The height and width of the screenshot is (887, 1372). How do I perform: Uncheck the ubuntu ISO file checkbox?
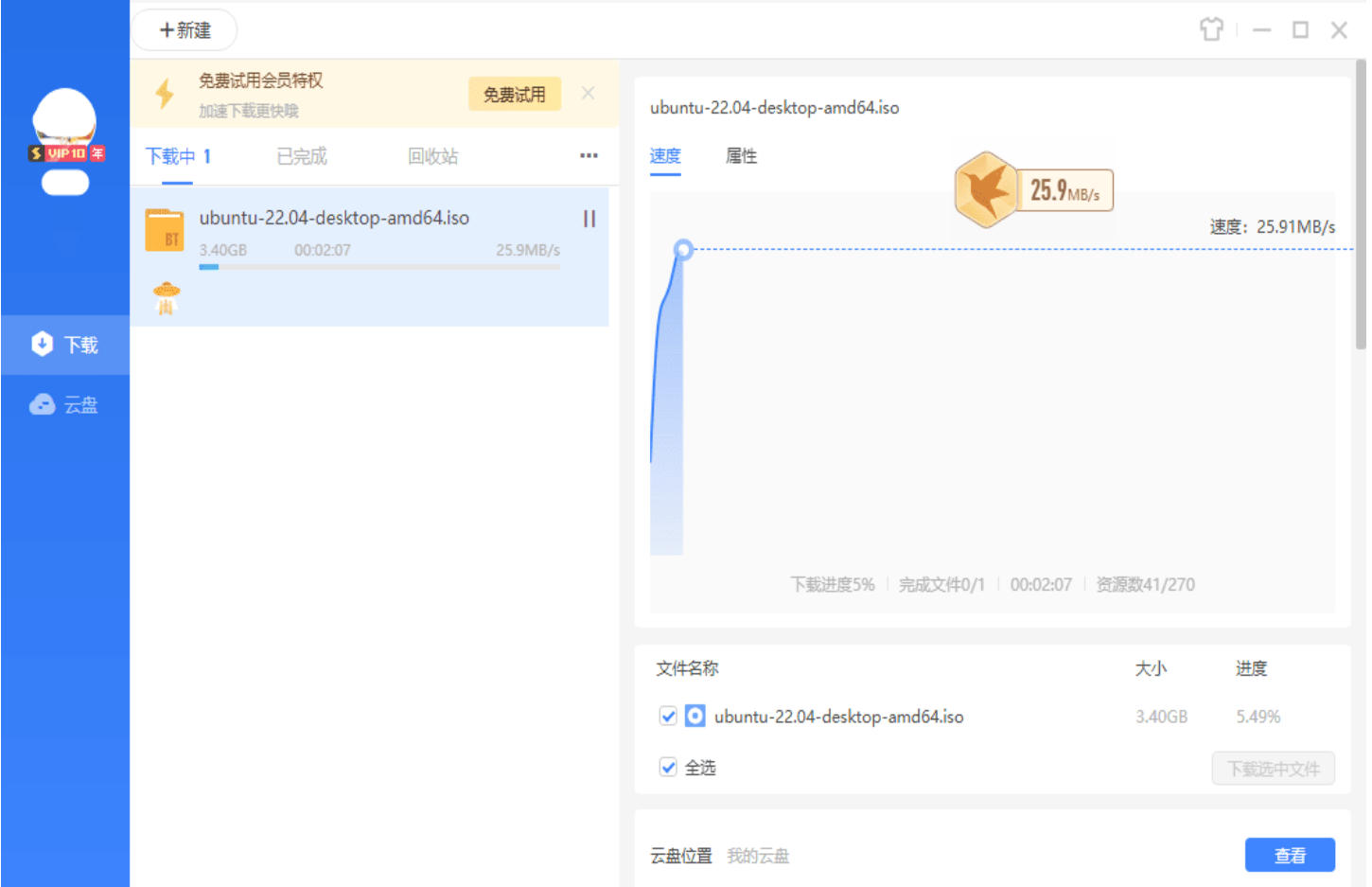668,716
